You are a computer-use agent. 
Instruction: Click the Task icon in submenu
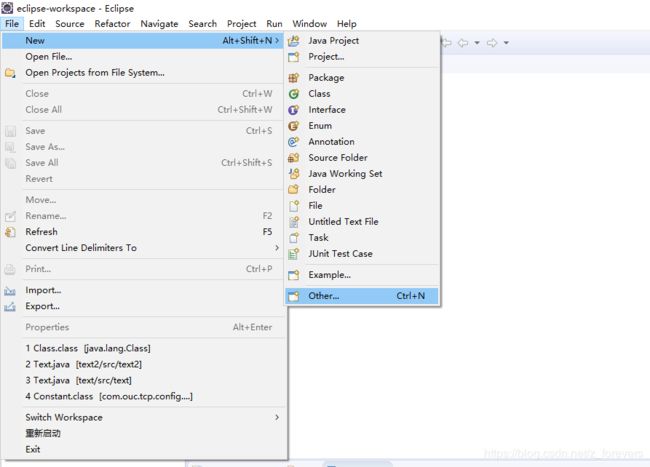click(x=293, y=238)
